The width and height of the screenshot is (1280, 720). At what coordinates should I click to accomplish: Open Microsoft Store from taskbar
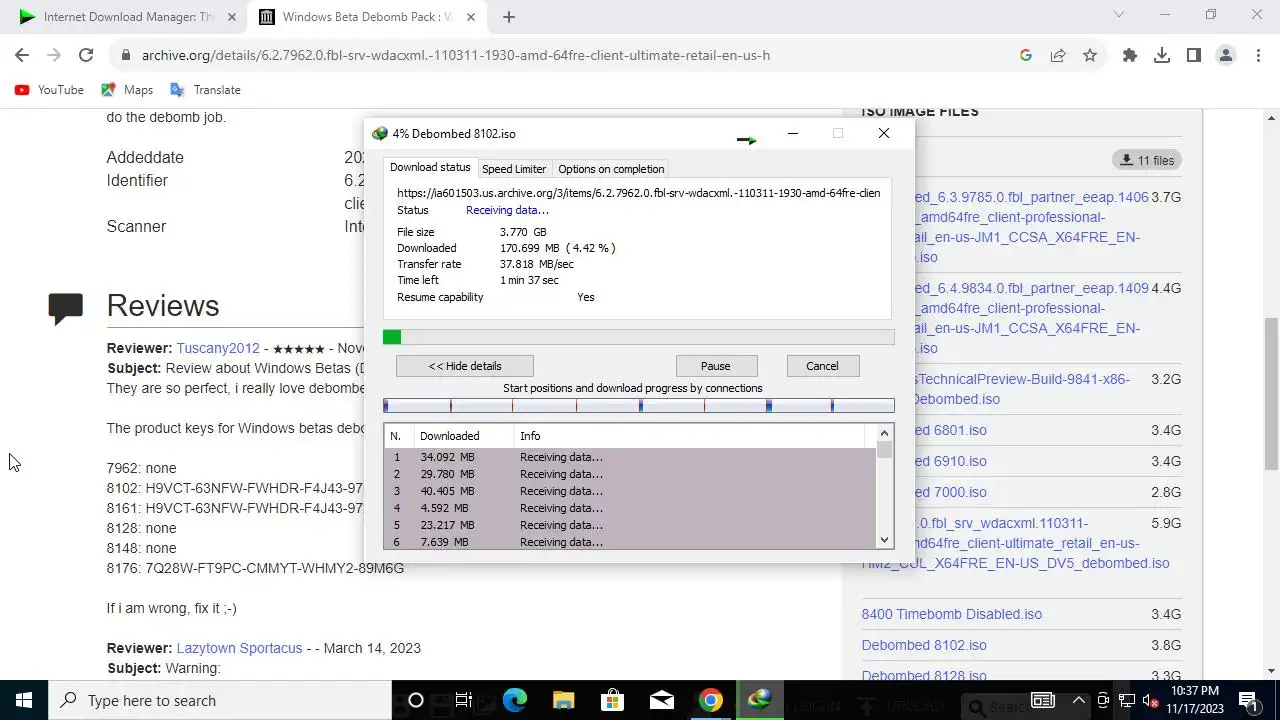tap(612, 701)
